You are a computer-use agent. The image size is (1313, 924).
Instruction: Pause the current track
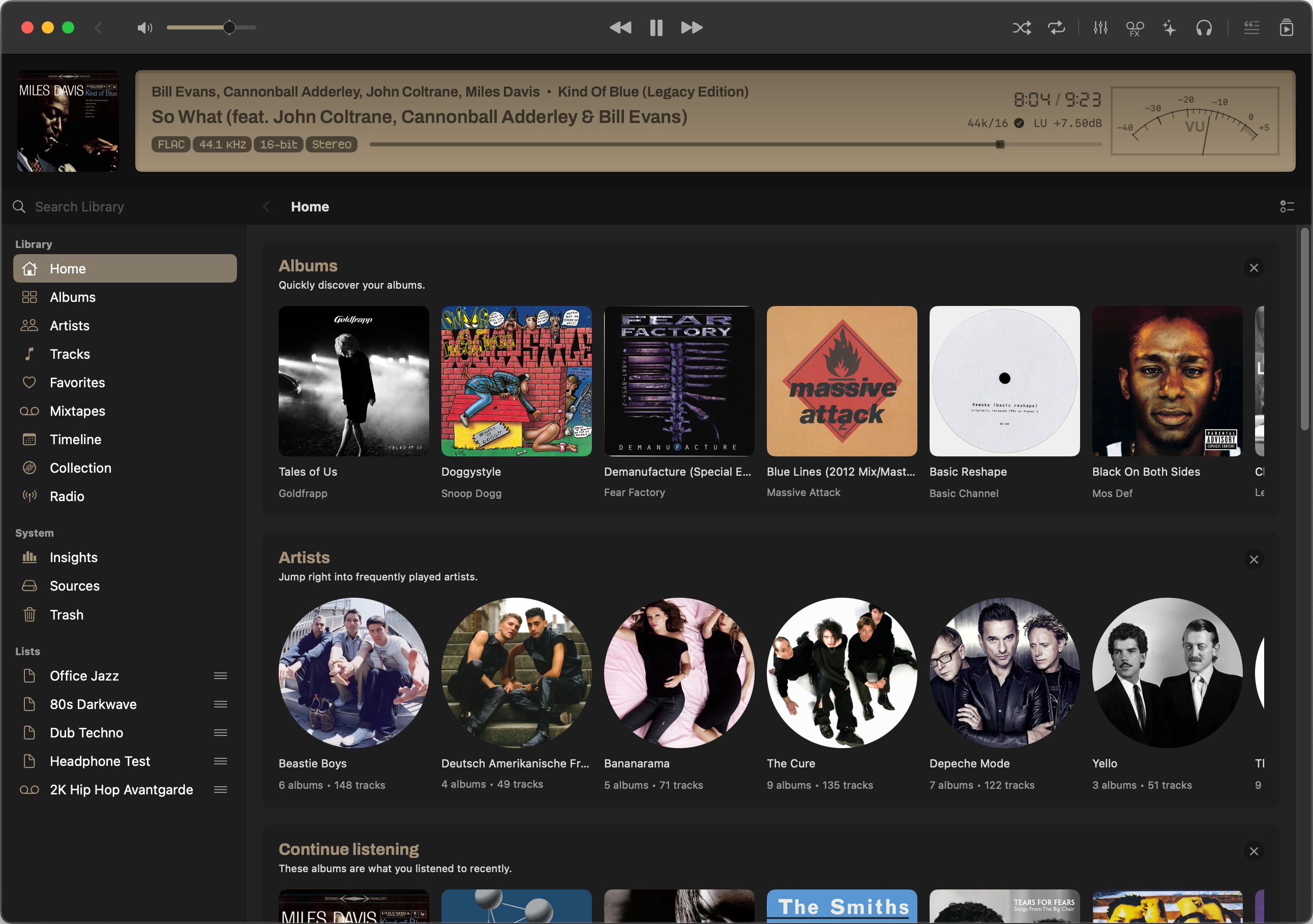coord(656,27)
